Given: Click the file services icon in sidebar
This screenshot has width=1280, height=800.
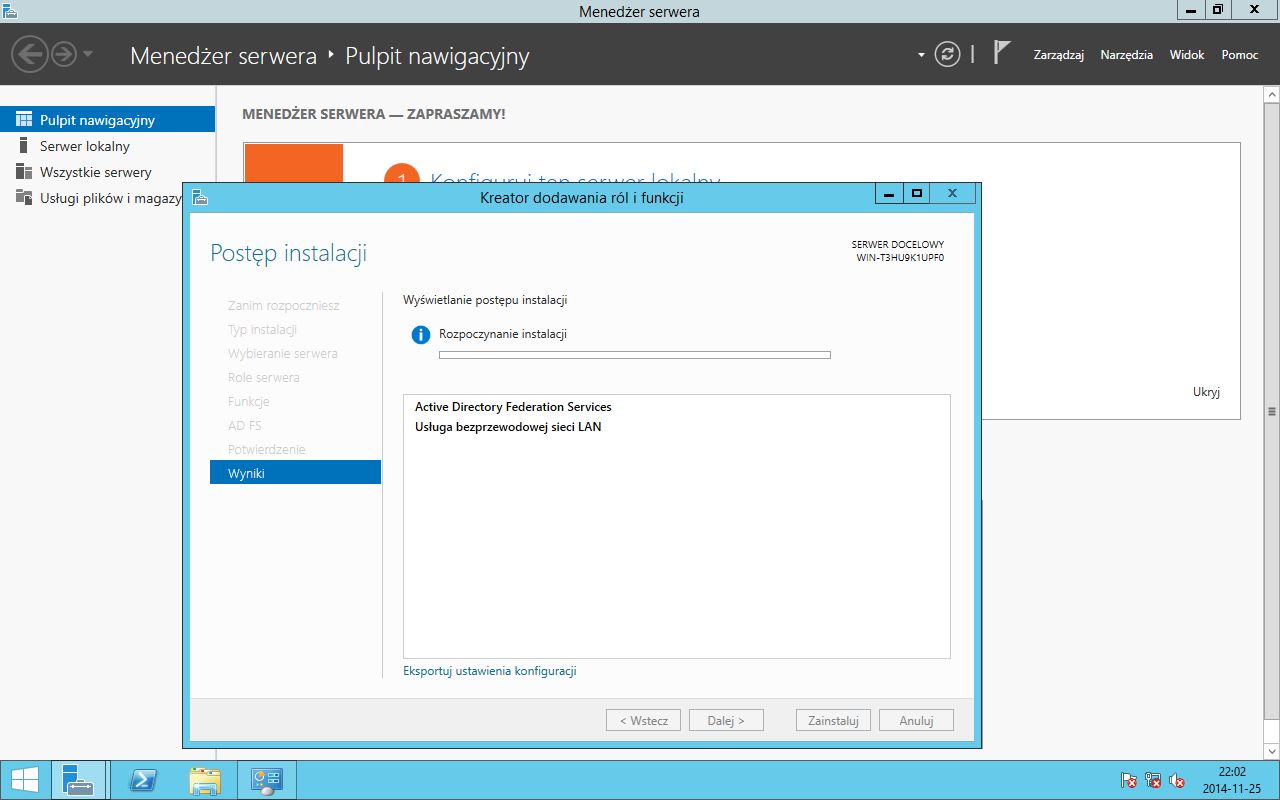Looking at the screenshot, I should pyautogui.click(x=24, y=198).
